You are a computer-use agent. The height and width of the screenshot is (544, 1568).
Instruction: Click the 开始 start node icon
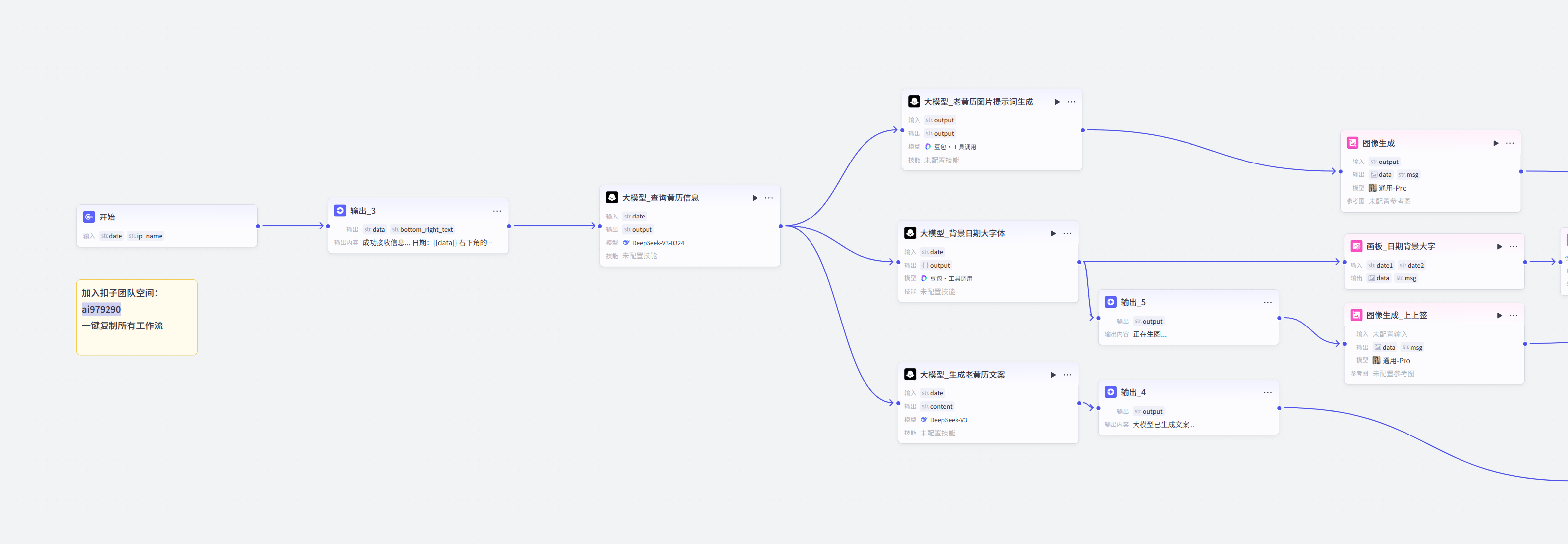pos(89,217)
